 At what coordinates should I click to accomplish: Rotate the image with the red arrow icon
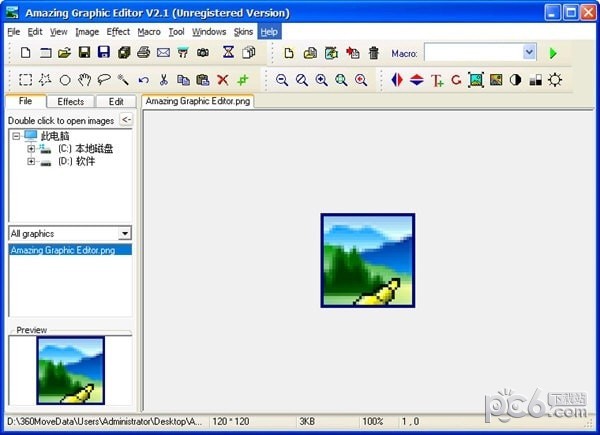456,80
